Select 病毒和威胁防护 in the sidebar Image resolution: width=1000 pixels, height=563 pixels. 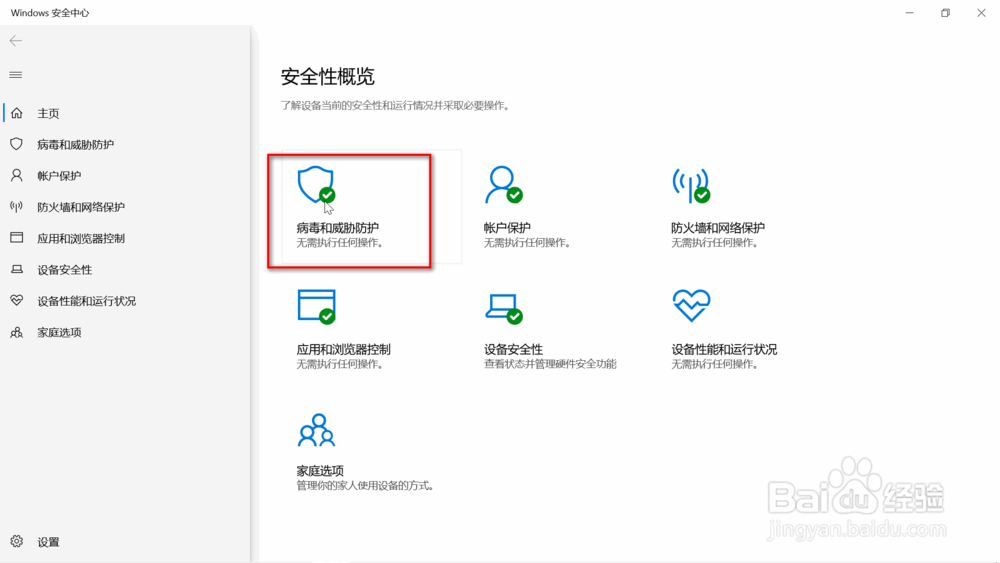coord(75,145)
